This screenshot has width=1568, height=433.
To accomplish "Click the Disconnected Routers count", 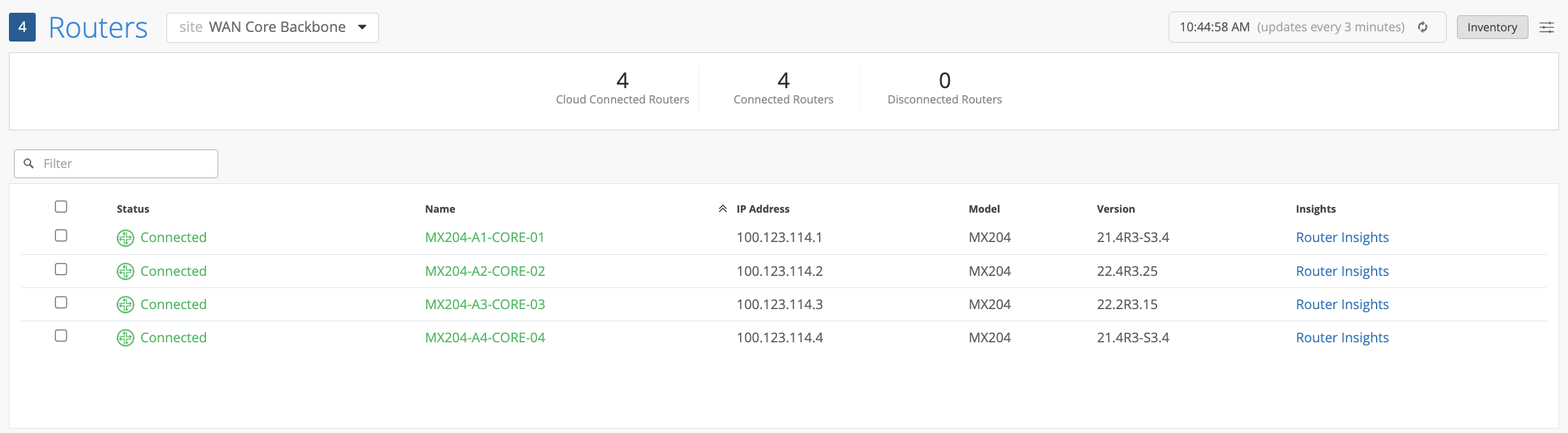I will (x=945, y=81).
